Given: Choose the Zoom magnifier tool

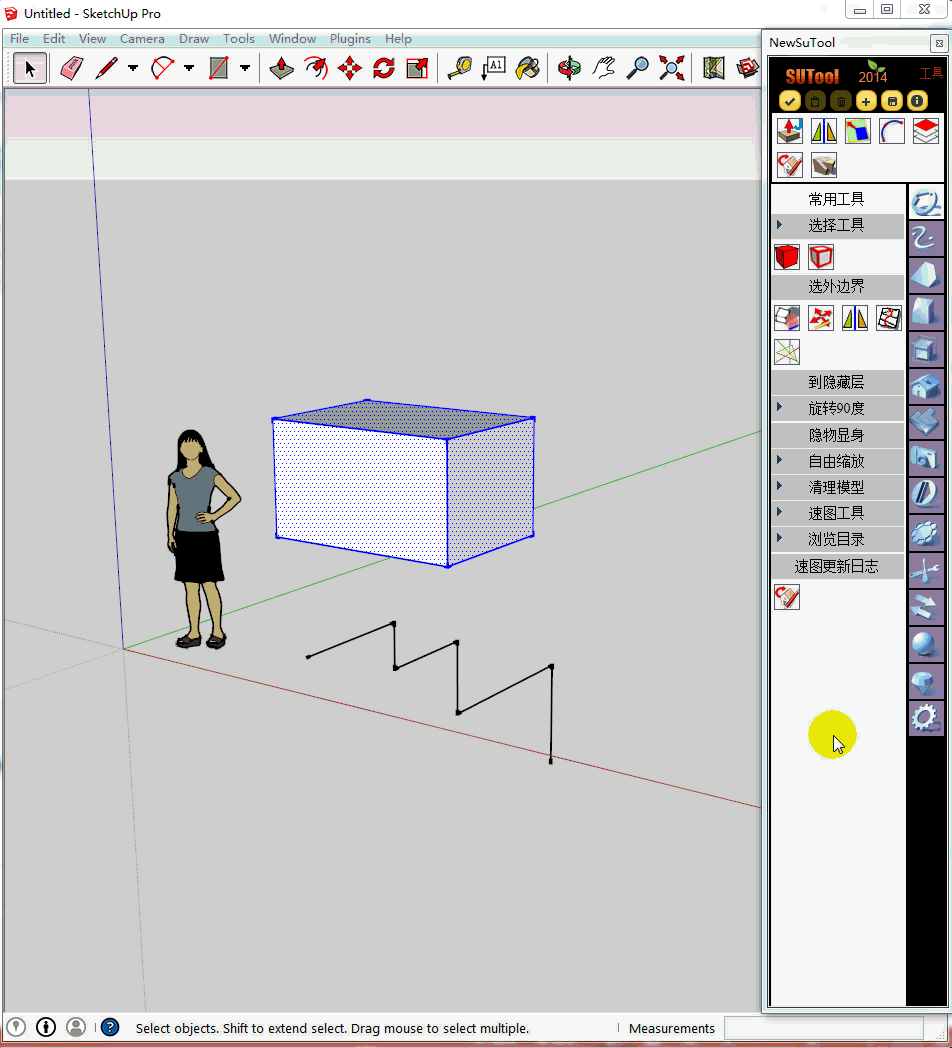Looking at the screenshot, I should tap(638, 68).
